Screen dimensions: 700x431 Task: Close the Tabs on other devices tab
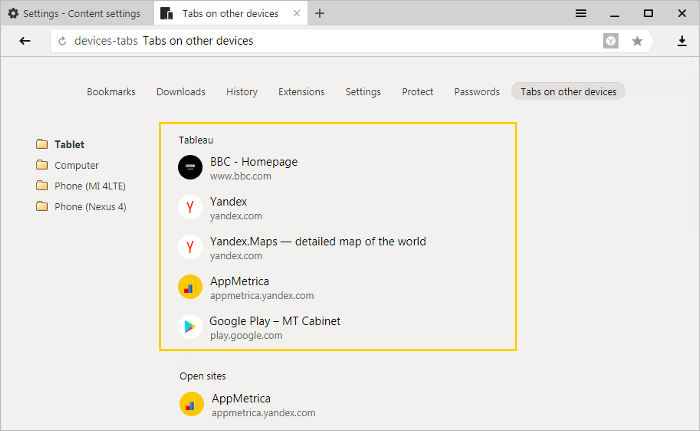296,13
